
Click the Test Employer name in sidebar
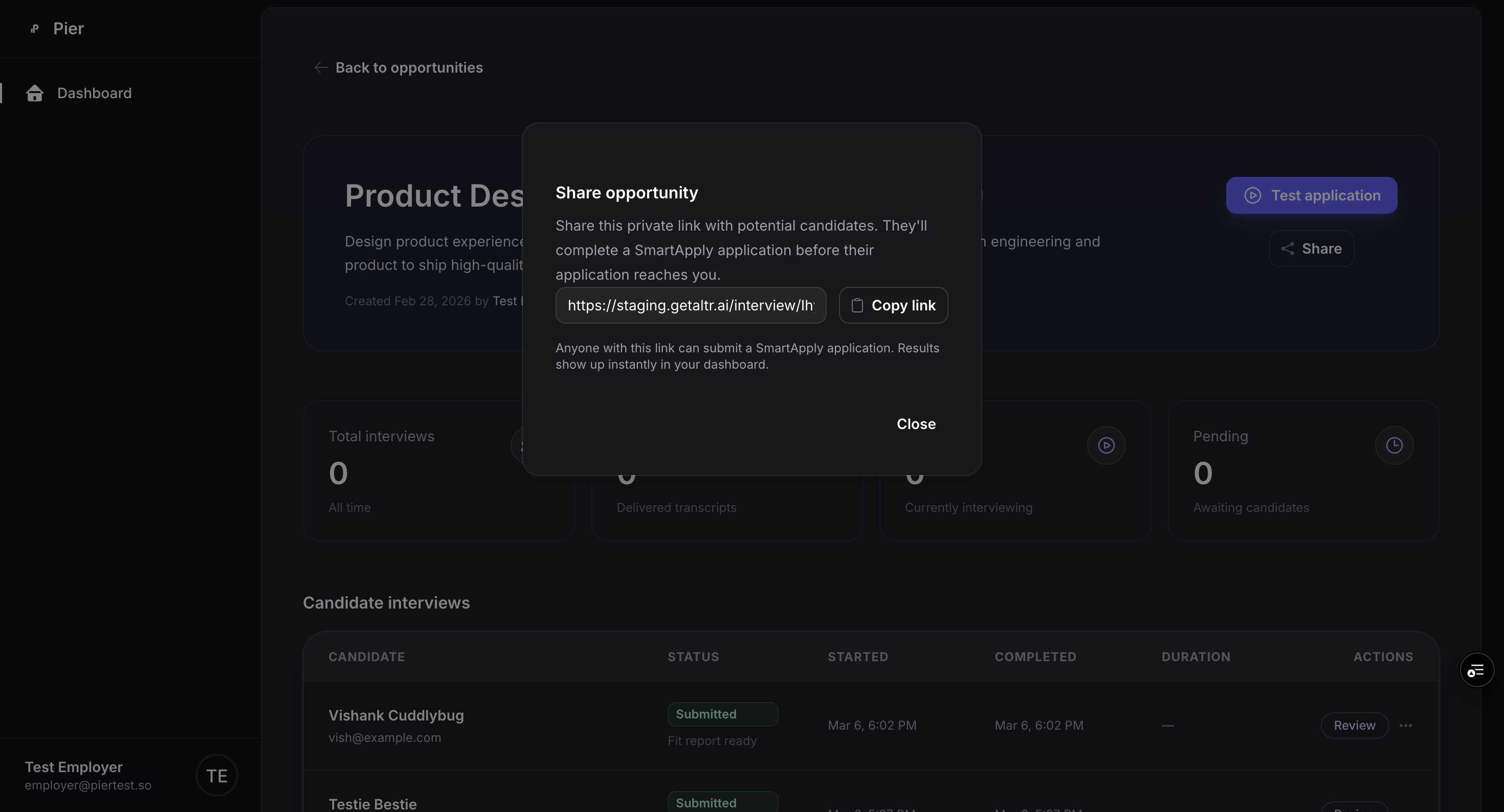click(x=74, y=767)
